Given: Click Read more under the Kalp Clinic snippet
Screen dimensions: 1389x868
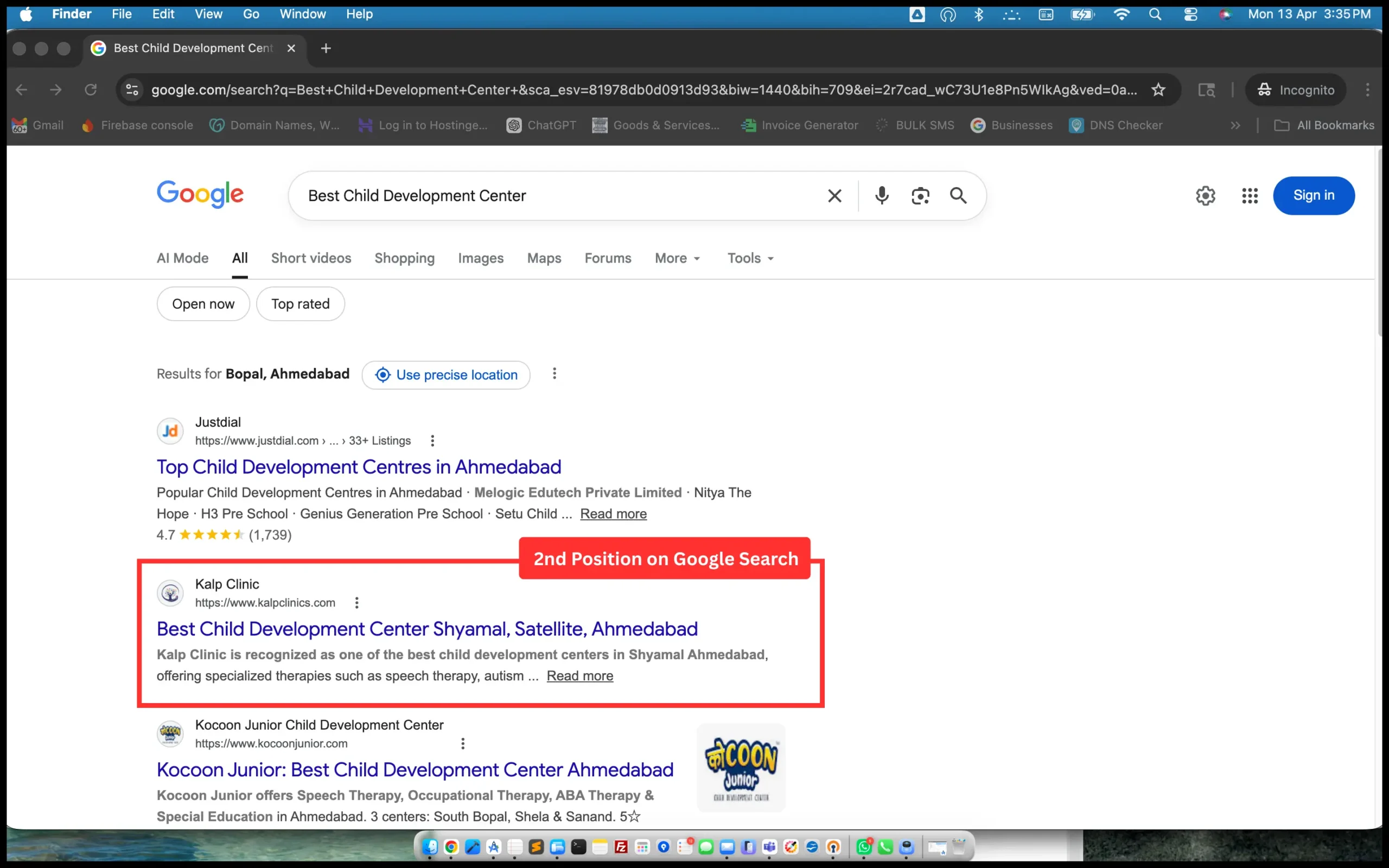Looking at the screenshot, I should [x=579, y=676].
